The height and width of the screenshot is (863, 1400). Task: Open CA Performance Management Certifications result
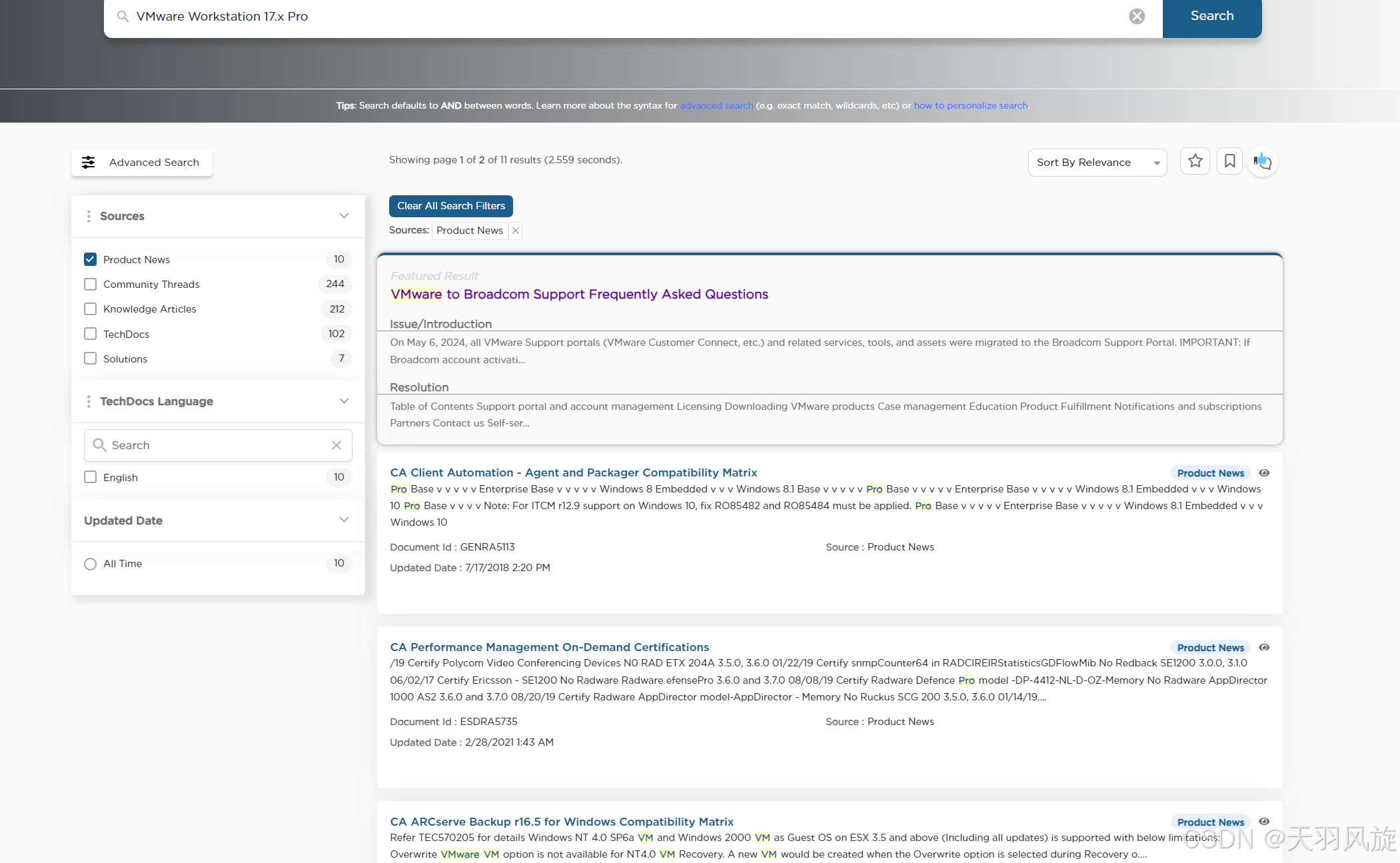tap(549, 647)
